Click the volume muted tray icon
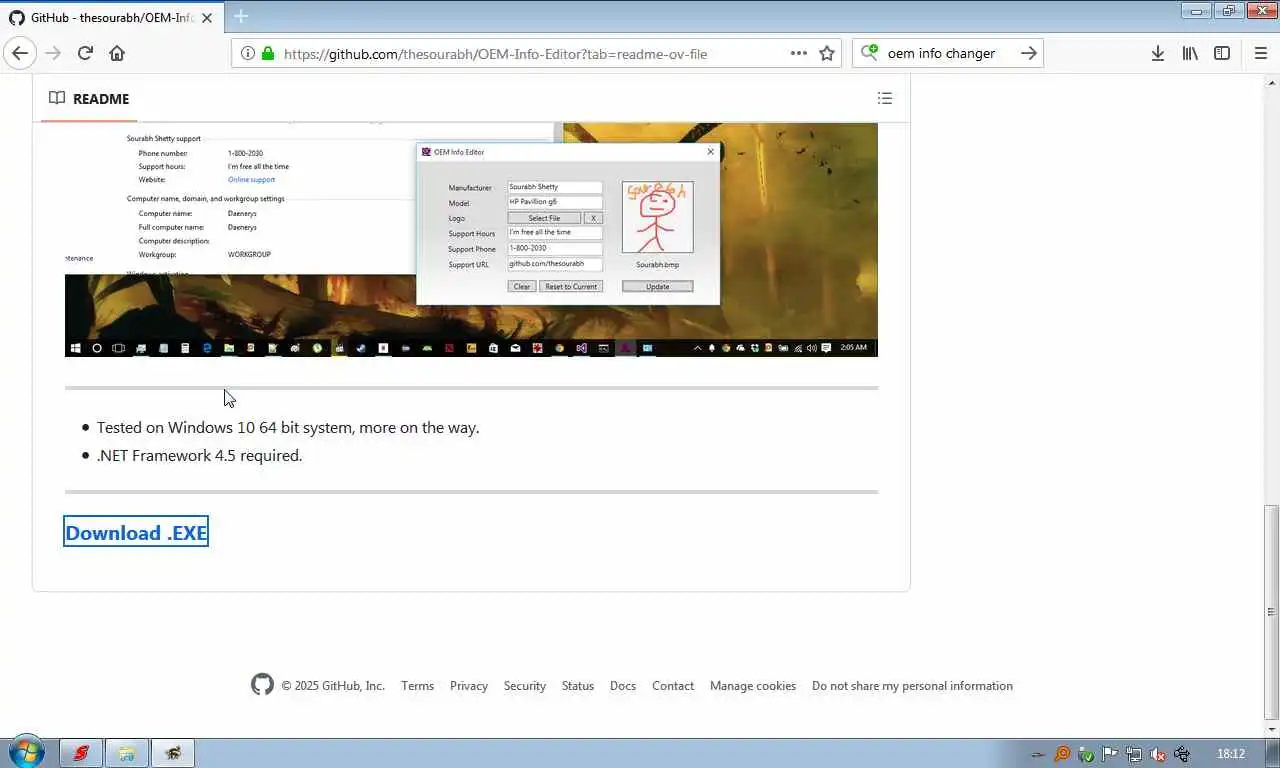 (x=1158, y=754)
